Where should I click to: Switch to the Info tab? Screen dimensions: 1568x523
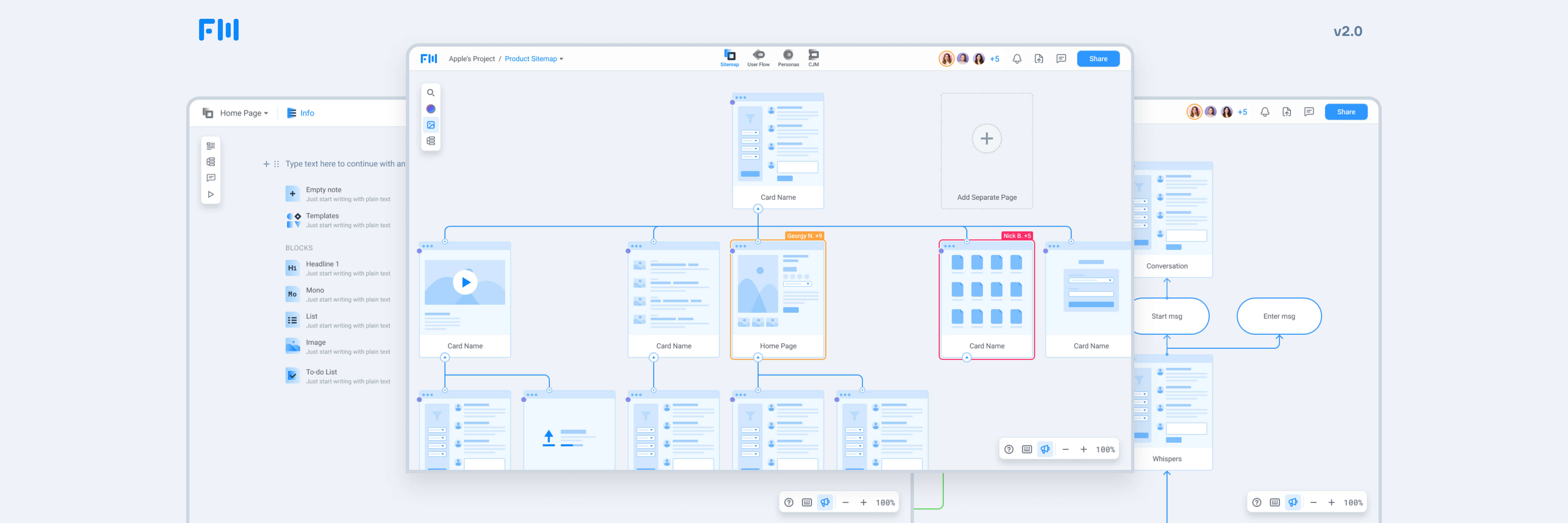coord(306,113)
